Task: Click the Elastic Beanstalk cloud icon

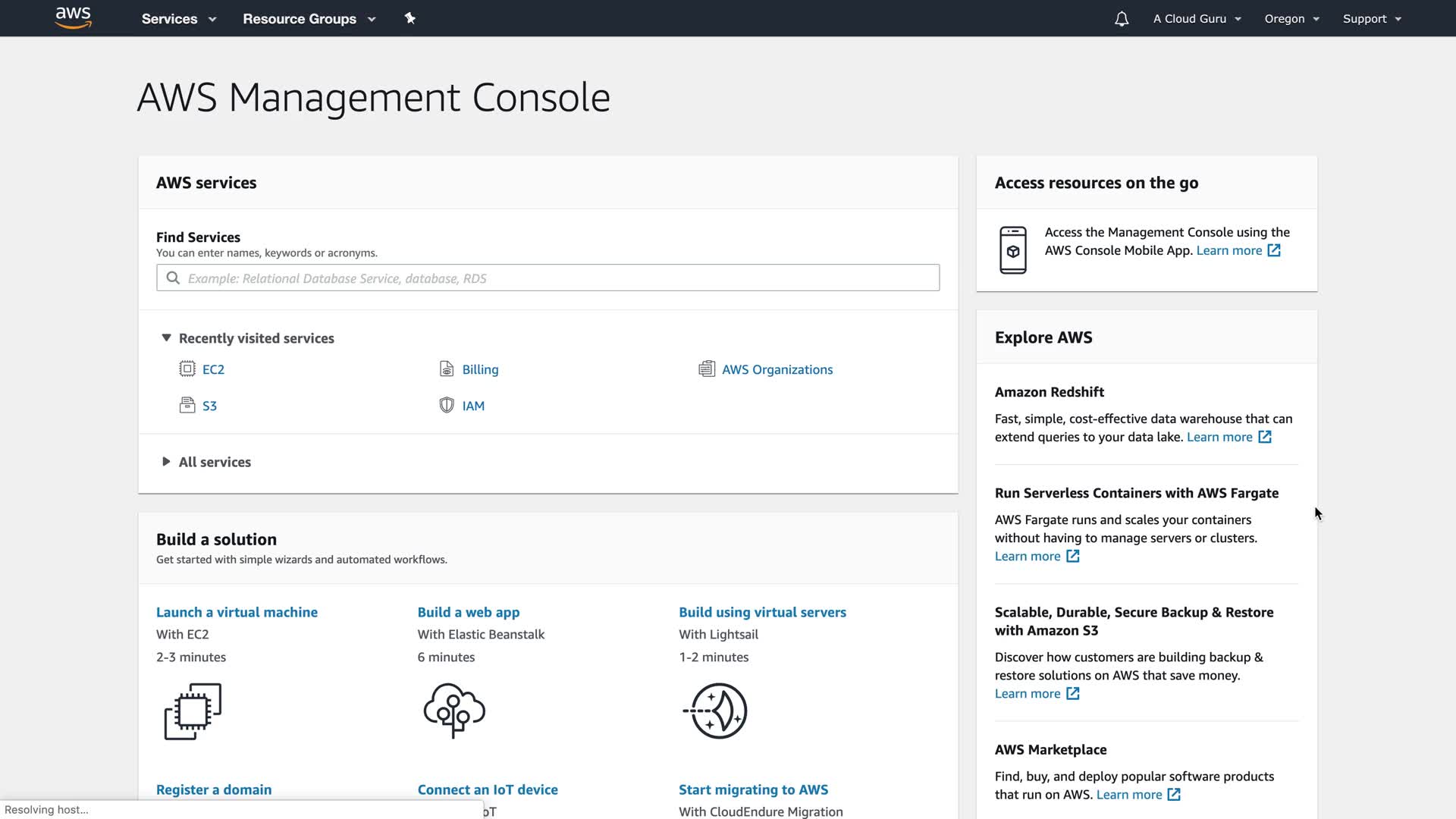Action: [454, 711]
